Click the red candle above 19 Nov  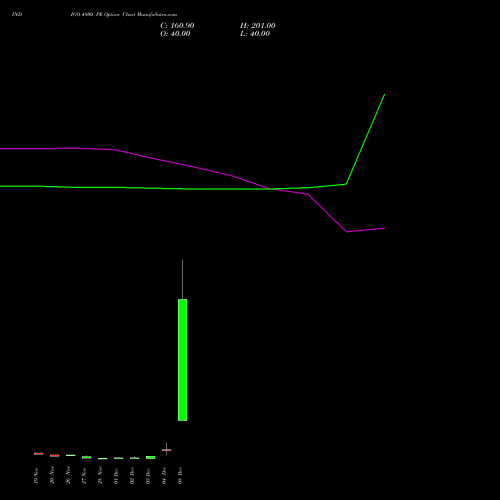click(x=39, y=454)
